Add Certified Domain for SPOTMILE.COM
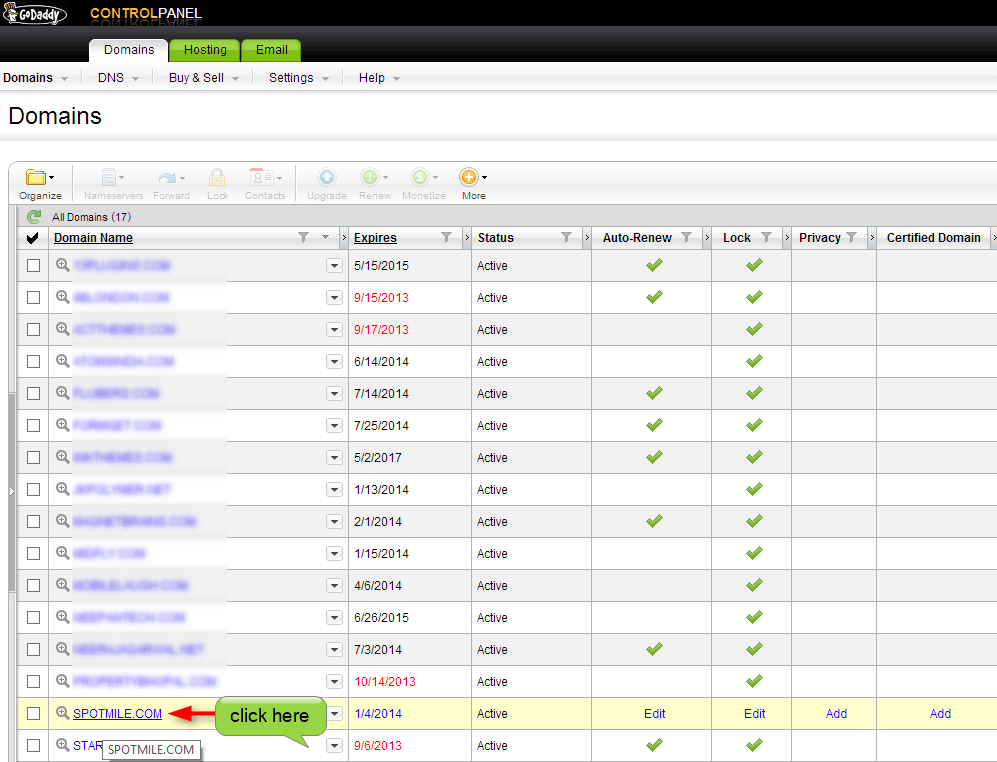 coord(940,714)
